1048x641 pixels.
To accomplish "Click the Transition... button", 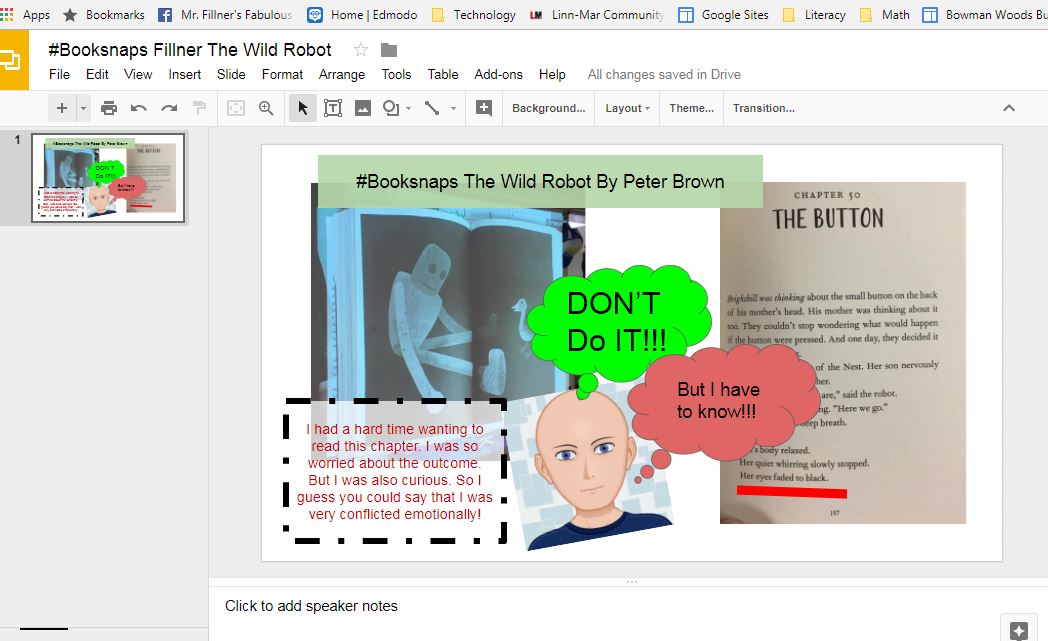I will click(764, 108).
